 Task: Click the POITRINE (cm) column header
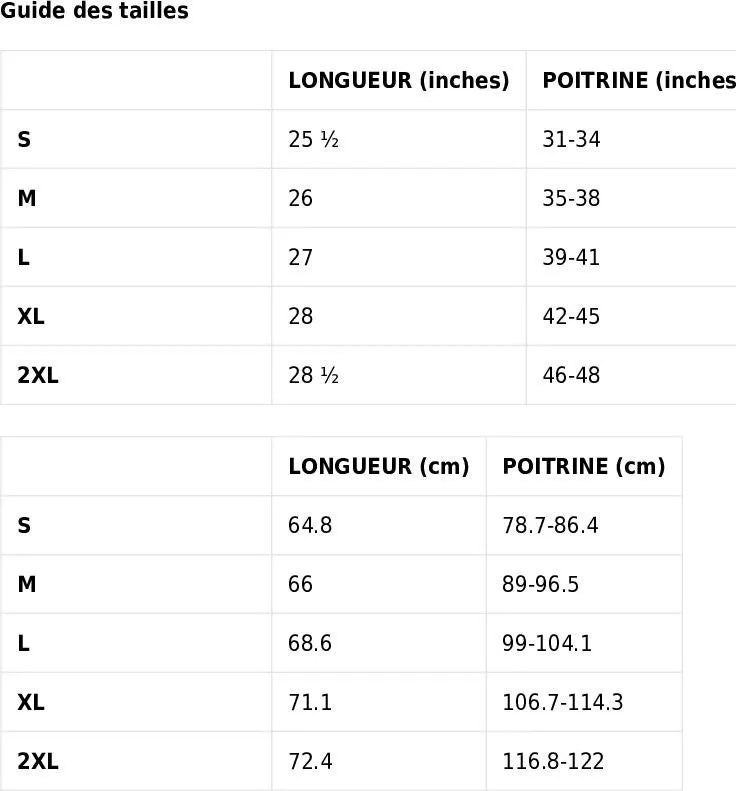(584, 466)
